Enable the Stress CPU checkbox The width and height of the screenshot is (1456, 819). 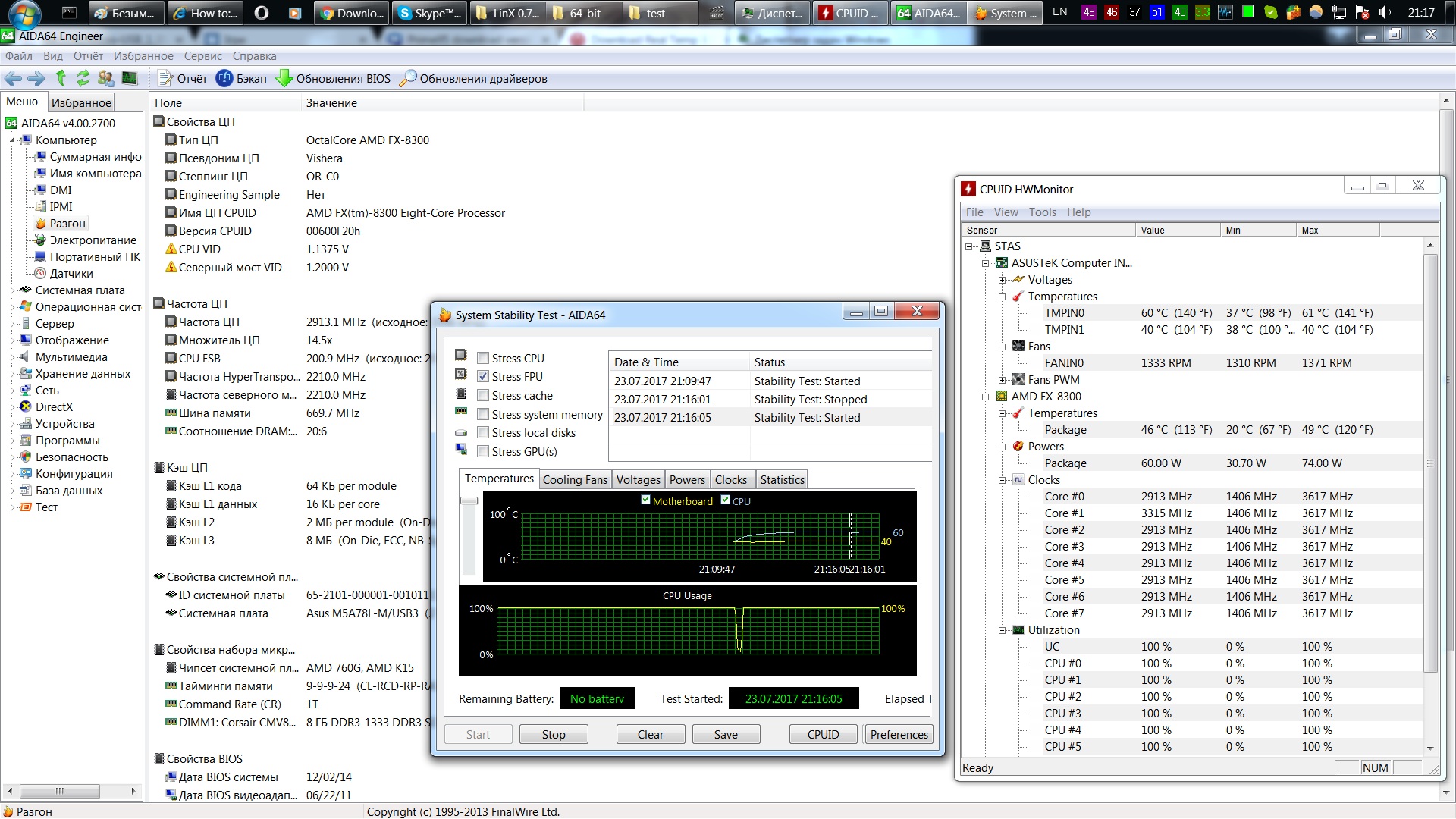483,358
